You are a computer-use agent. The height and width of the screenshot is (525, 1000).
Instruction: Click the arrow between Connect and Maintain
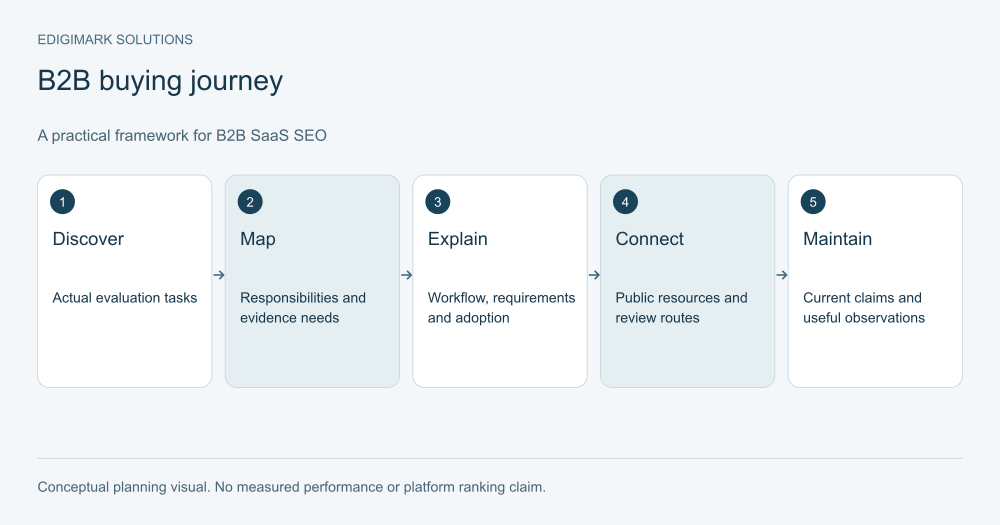coord(782,275)
